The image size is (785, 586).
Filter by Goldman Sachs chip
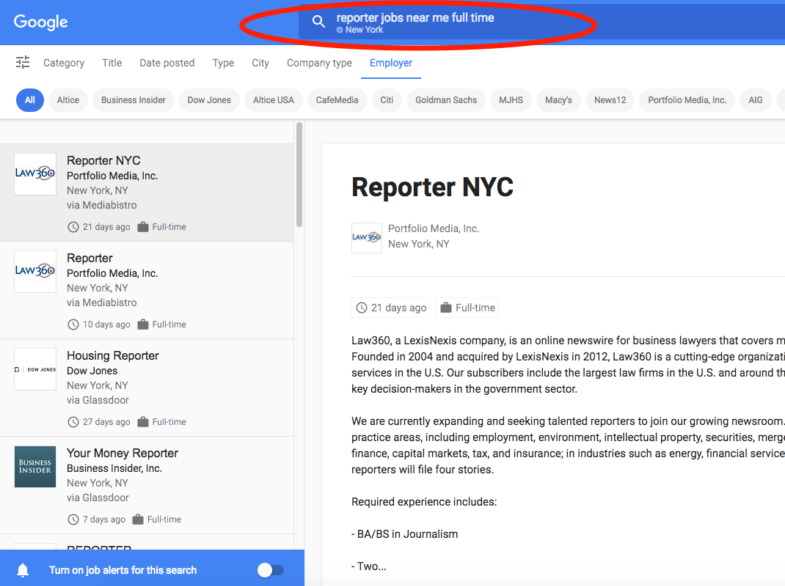(x=446, y=100)
